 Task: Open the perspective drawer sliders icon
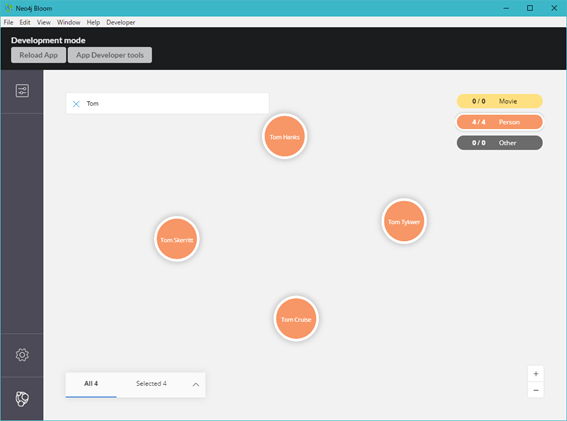click(22, 91)
